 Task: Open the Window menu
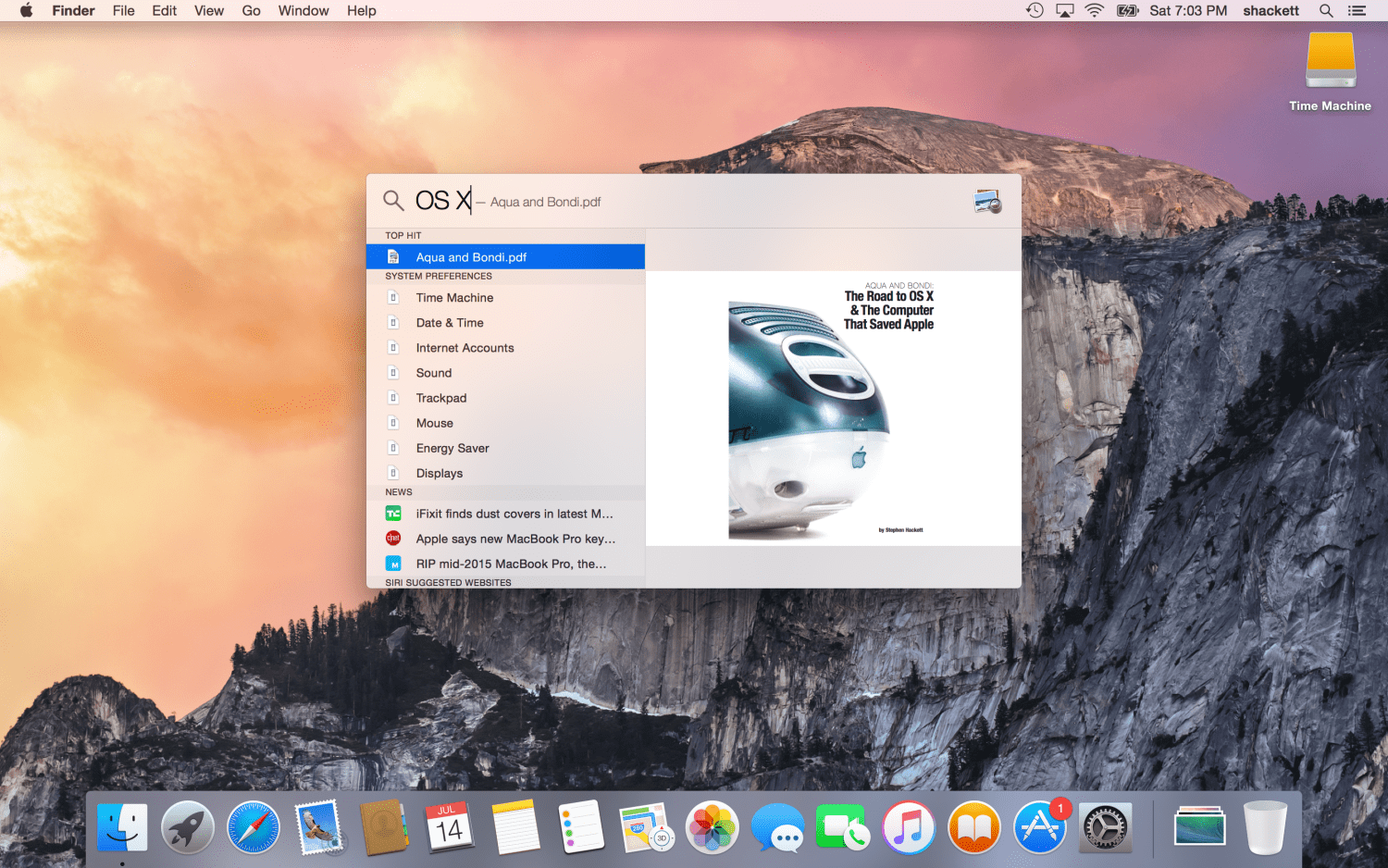pyautogui.click(x=304, y=11)
